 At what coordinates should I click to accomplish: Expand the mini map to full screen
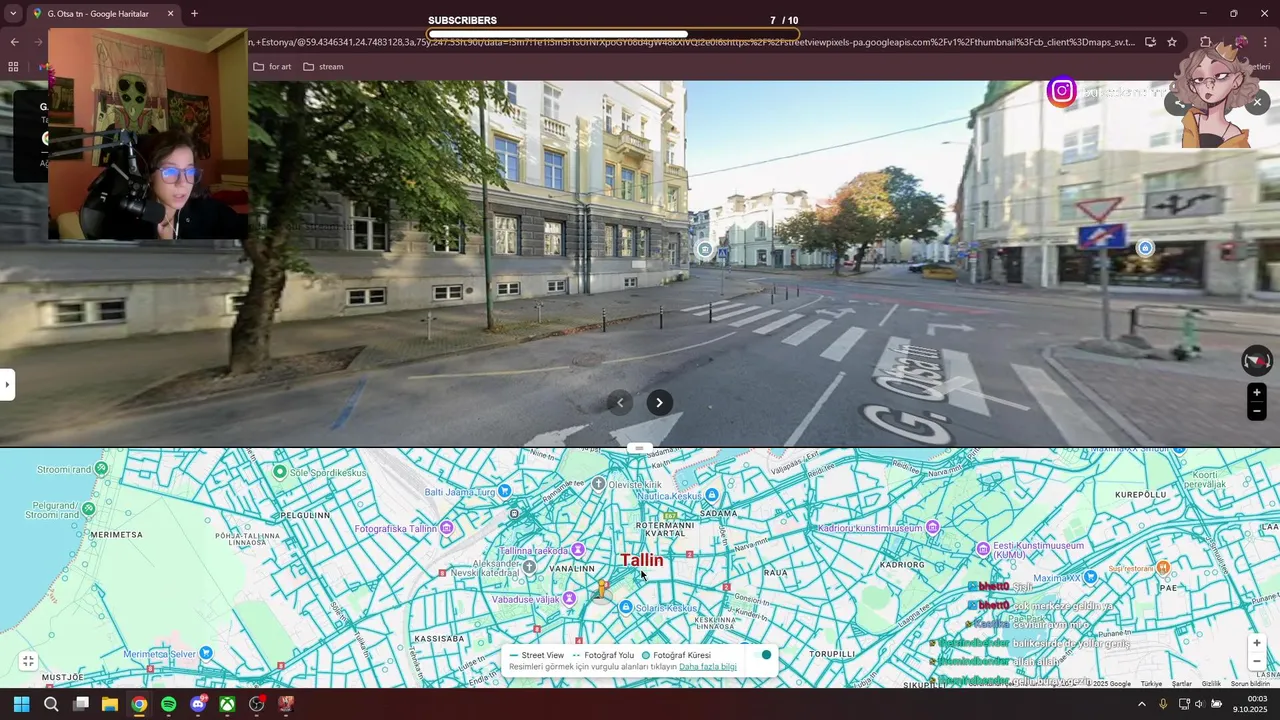(x=28, y=661)
